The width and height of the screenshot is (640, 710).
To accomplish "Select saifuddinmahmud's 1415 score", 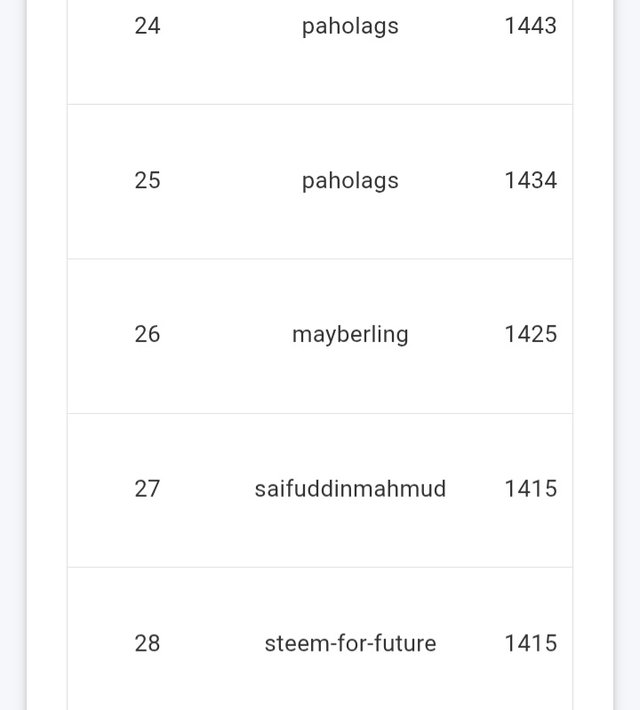I will point(530,489).
